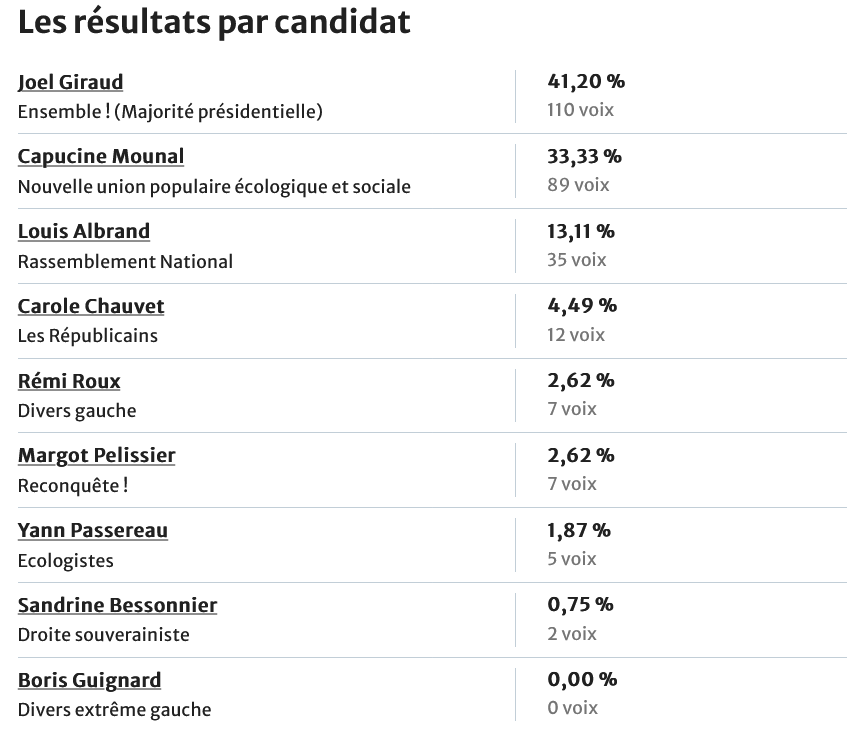Click the 110 voix vote count

(x=580, y=110)
